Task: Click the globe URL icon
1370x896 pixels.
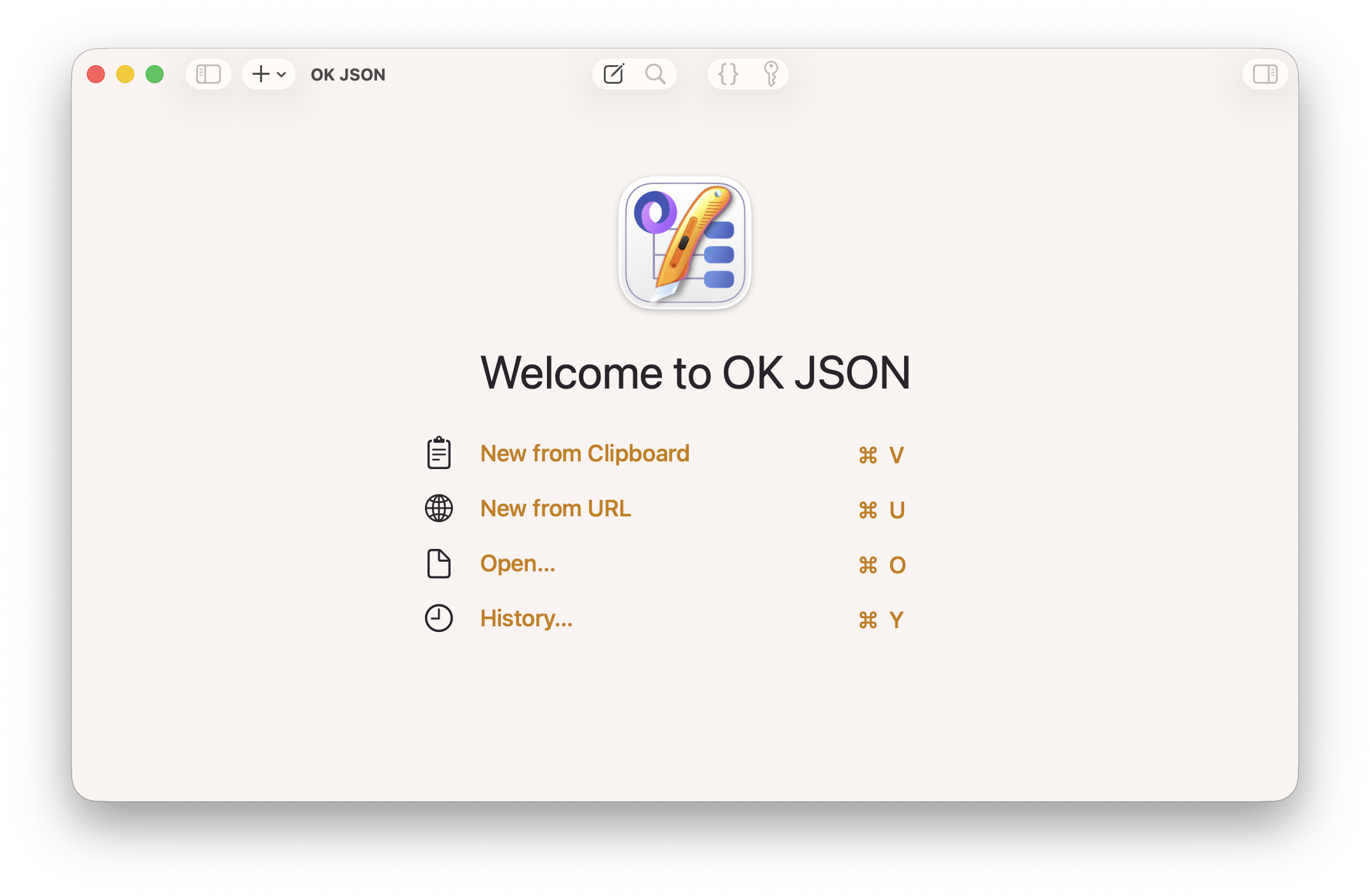Action: 439,508
